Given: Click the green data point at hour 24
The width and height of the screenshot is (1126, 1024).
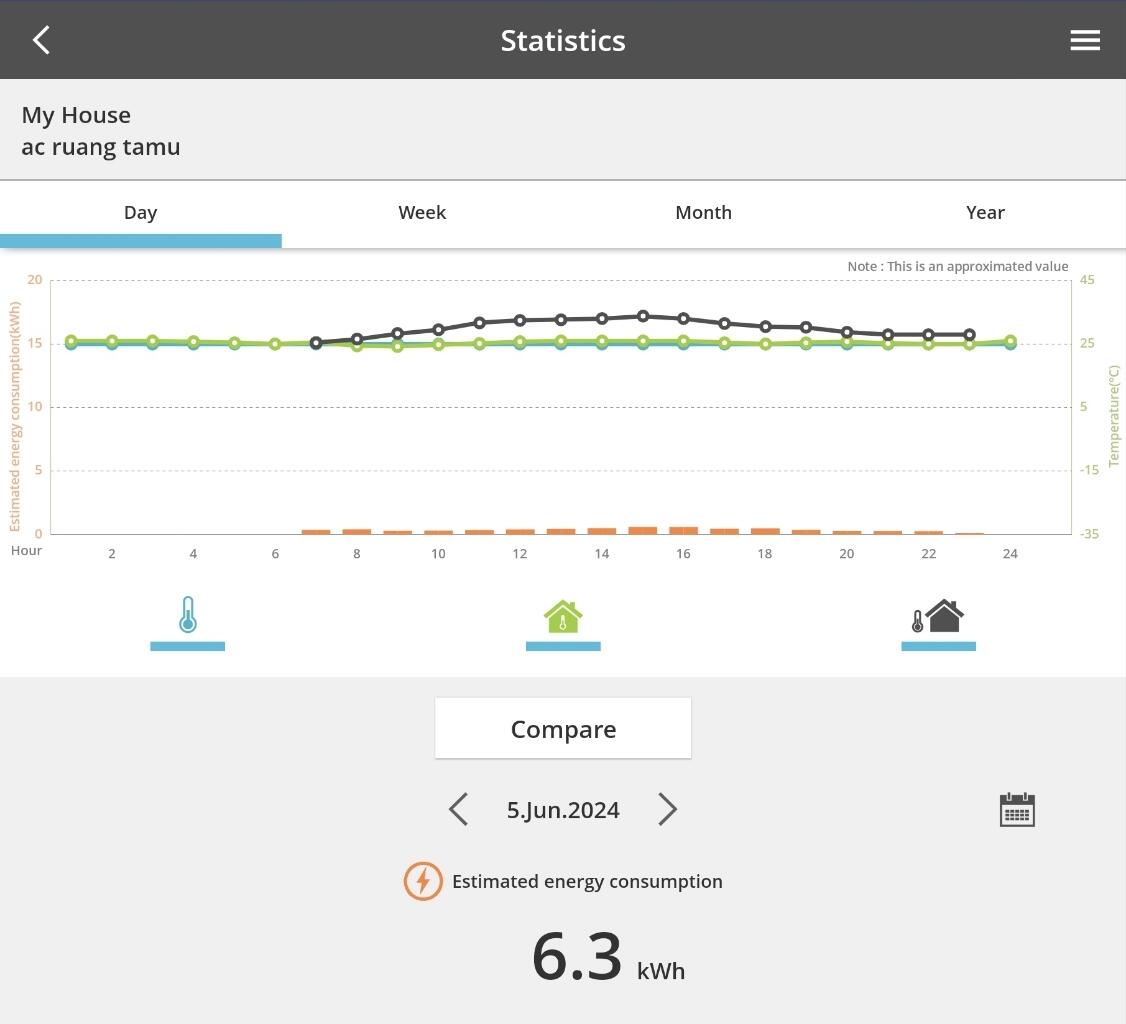Looking at the screenshot, I should pyautogui.click(x=1010, y=341).
